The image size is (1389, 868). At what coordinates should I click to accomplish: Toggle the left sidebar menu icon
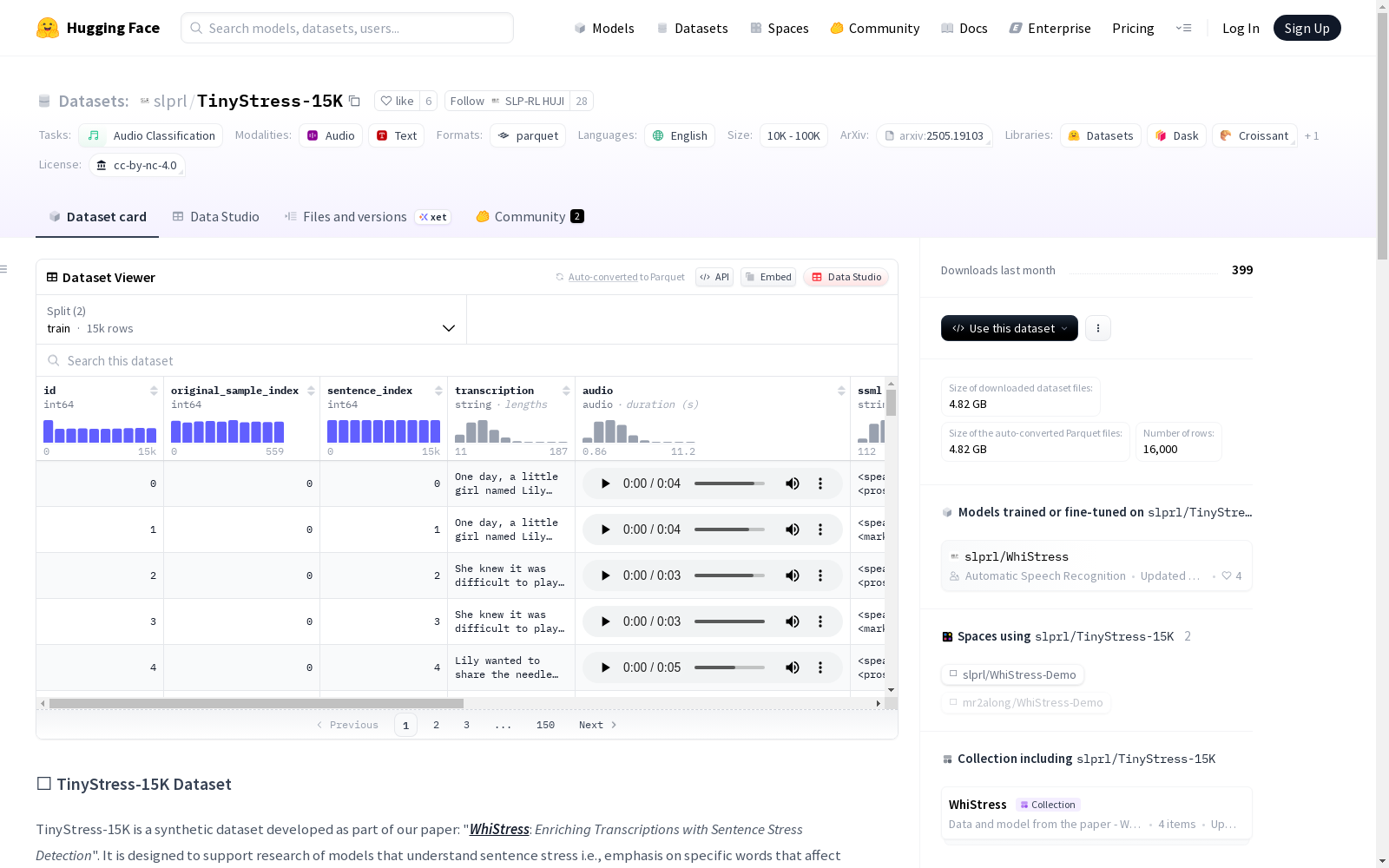4,269
